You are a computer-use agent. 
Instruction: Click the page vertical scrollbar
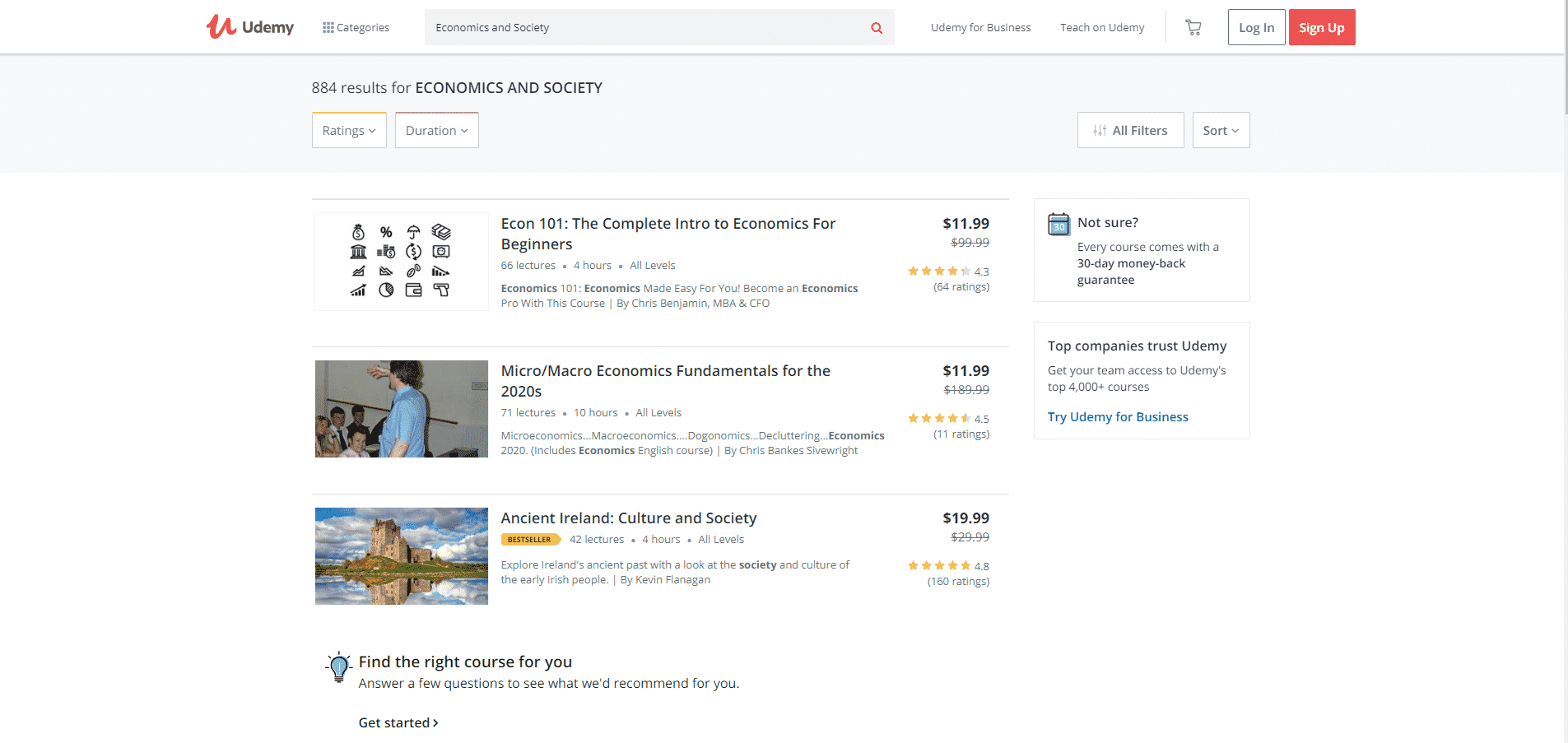click(x=1564, y=58)
